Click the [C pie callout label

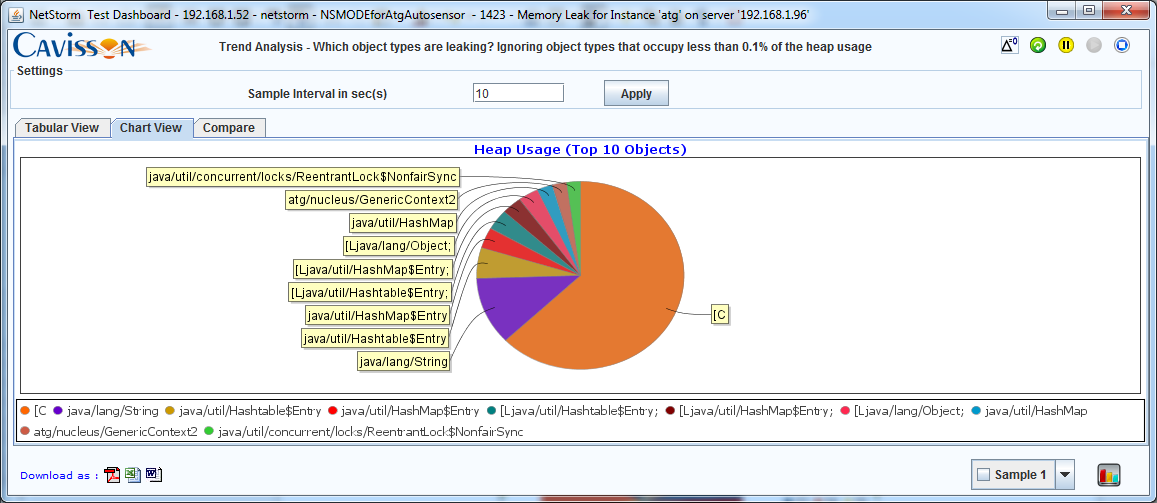pos(720,315)
